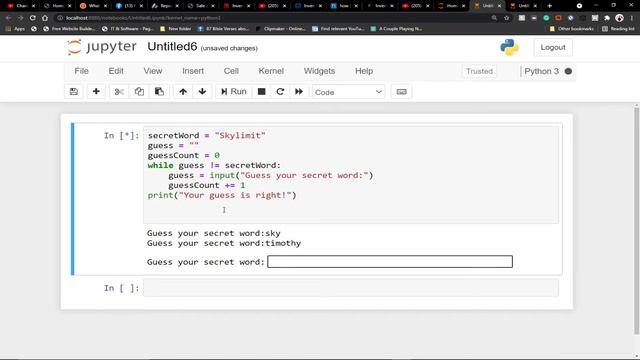Click the In [*] cell prompt
The image size is (640, 360).
121,136
